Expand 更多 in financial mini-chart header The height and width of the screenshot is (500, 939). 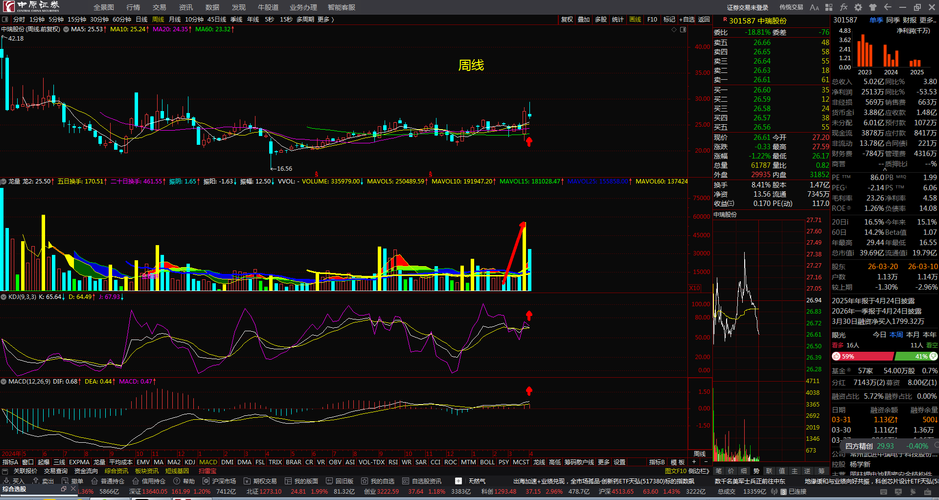(929, 20)
